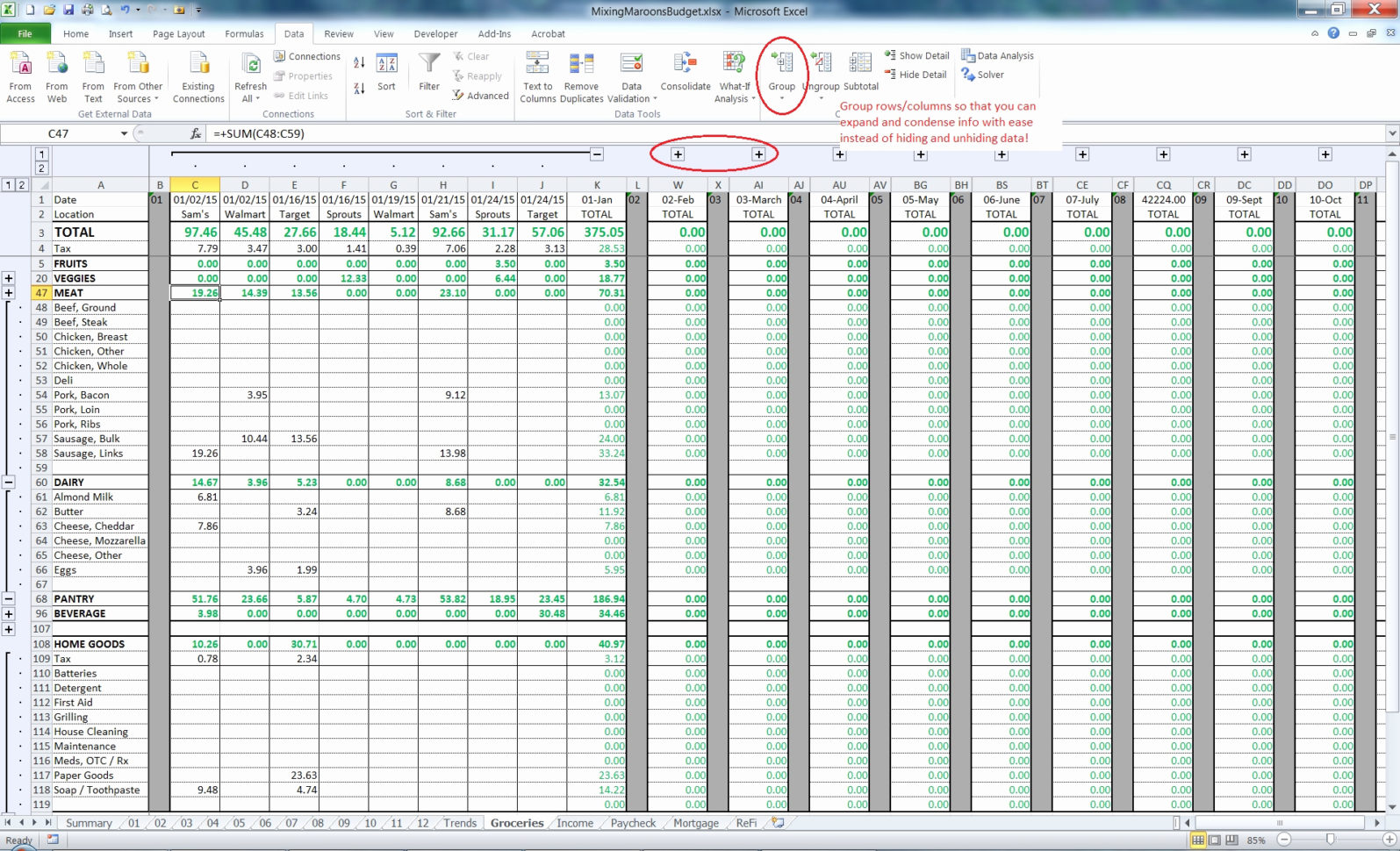
Task: Open Connections in ribbon
Action: click(x=307, y=56)
